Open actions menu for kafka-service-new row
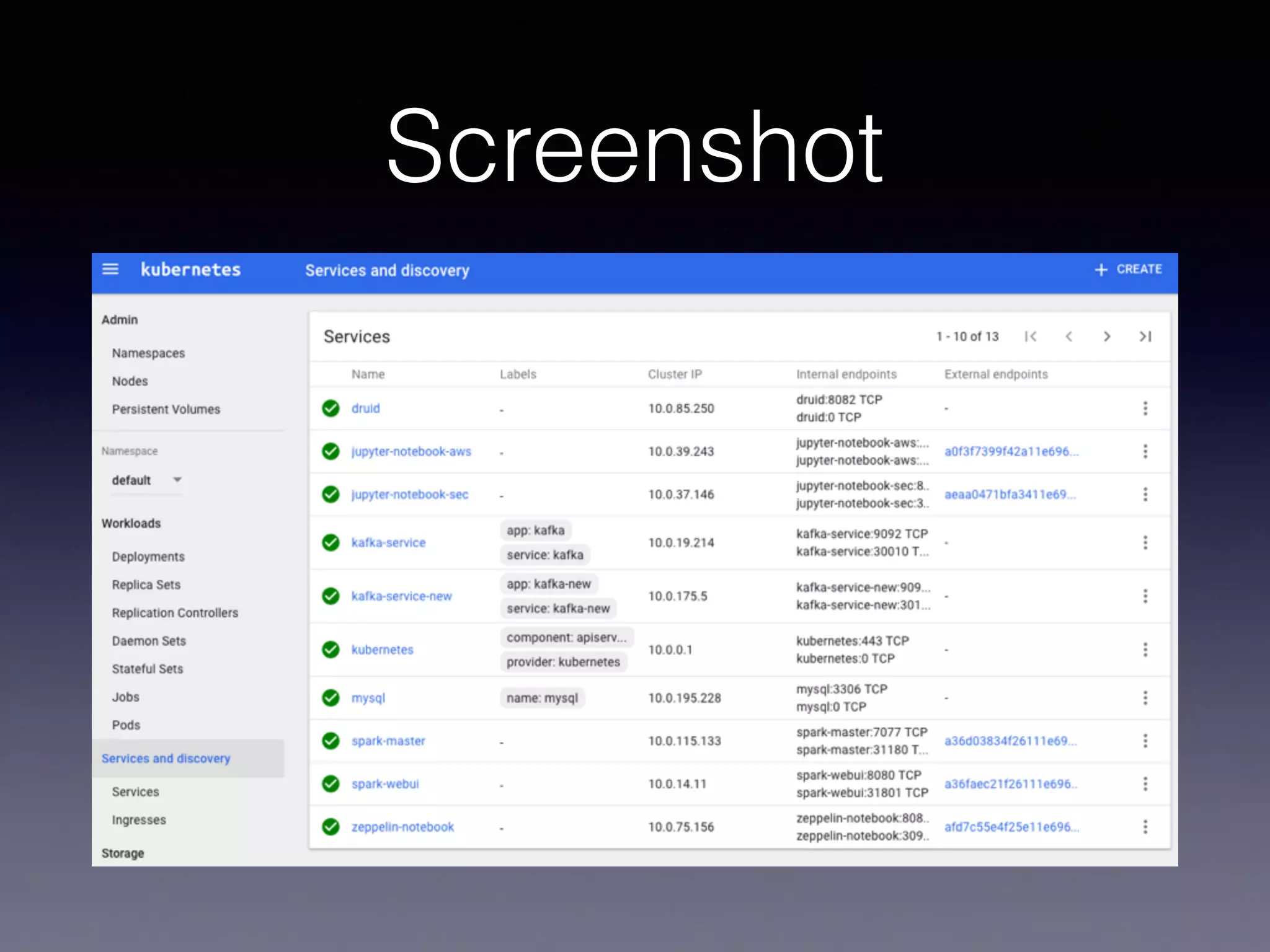This screenshot has height=952, width=1270. (x=1145, y=596)
